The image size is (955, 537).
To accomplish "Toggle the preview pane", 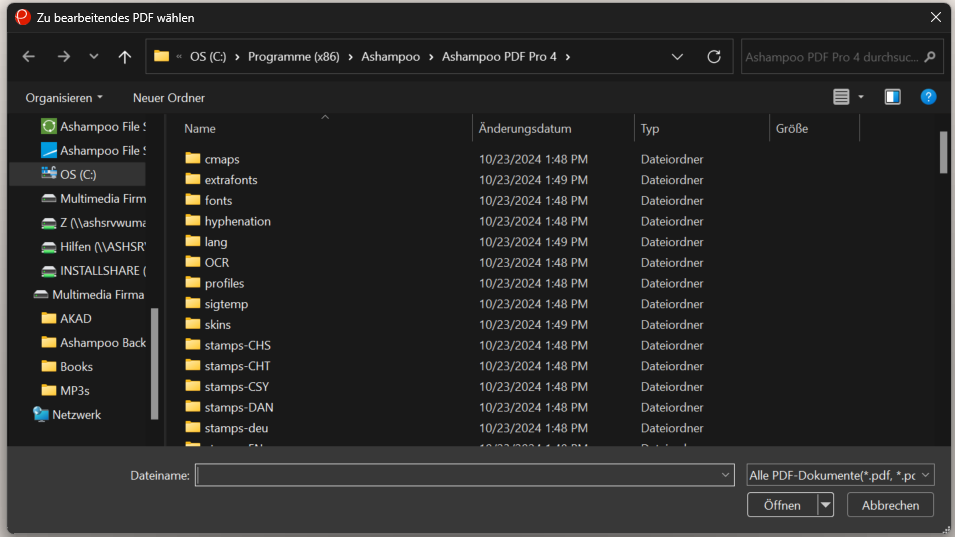I will (x=892, y=97).
